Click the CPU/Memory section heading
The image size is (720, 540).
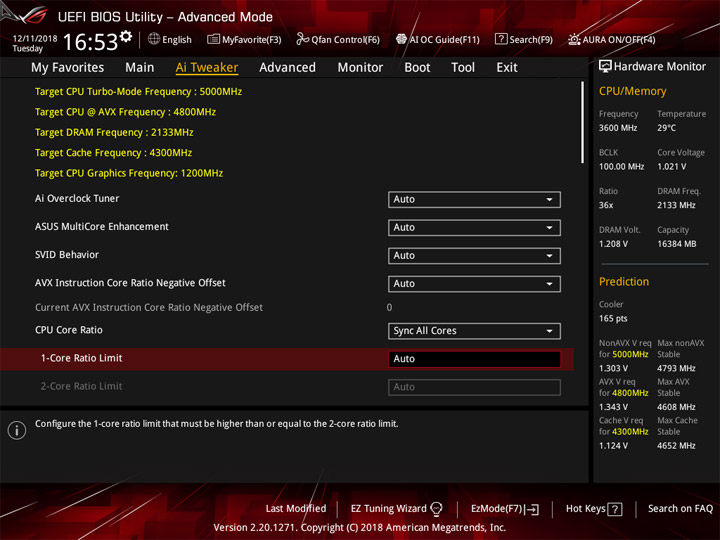click(x=632, y=91)
